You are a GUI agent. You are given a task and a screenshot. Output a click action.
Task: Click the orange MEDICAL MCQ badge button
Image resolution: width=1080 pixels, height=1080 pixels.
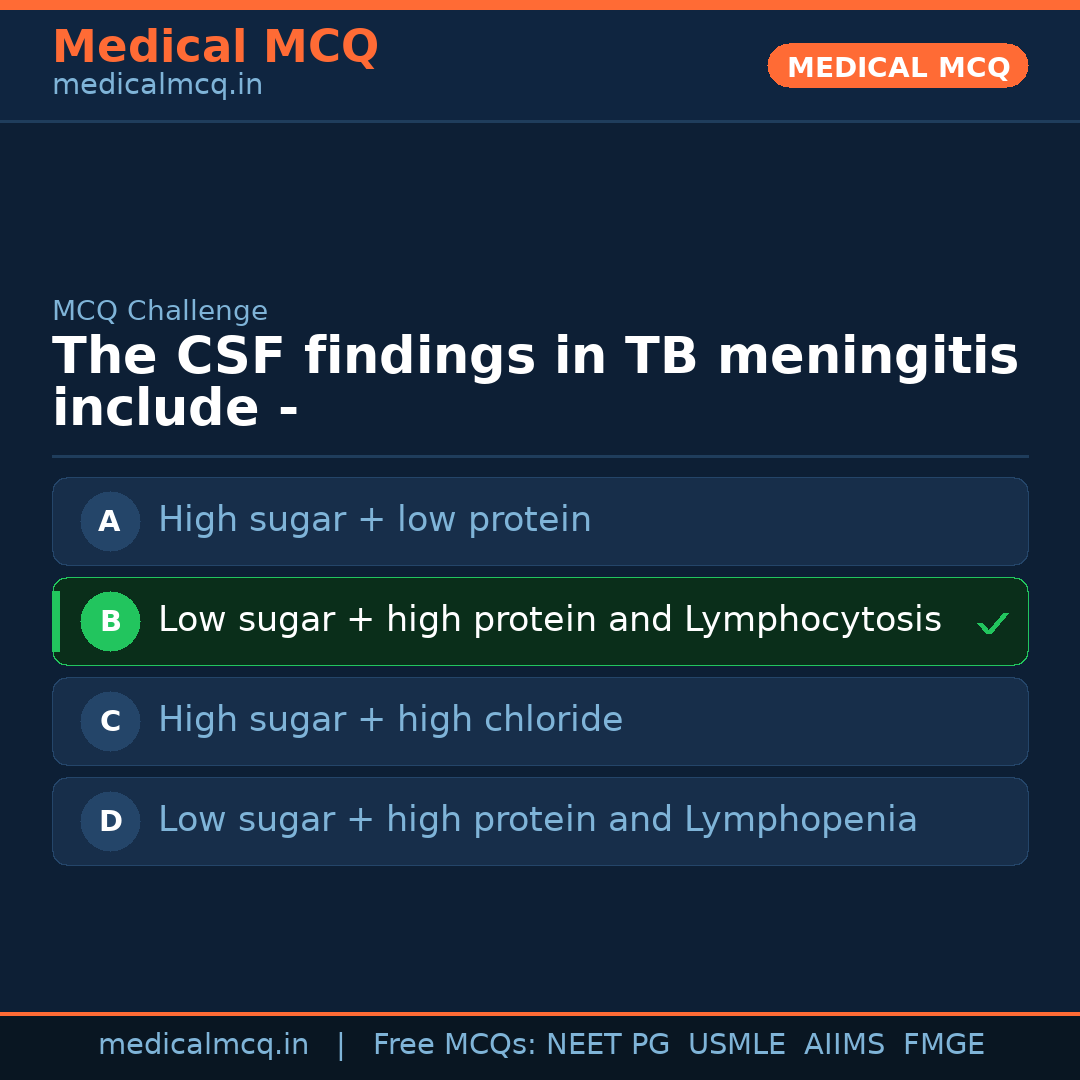tap(897, 67)
